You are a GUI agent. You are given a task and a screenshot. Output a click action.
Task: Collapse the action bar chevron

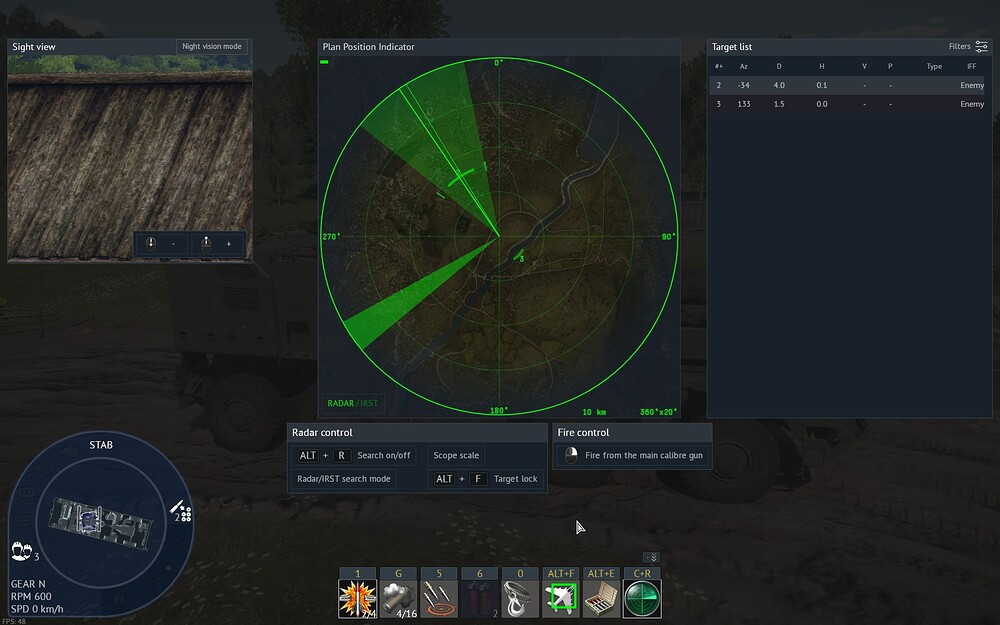coord(651,557)
